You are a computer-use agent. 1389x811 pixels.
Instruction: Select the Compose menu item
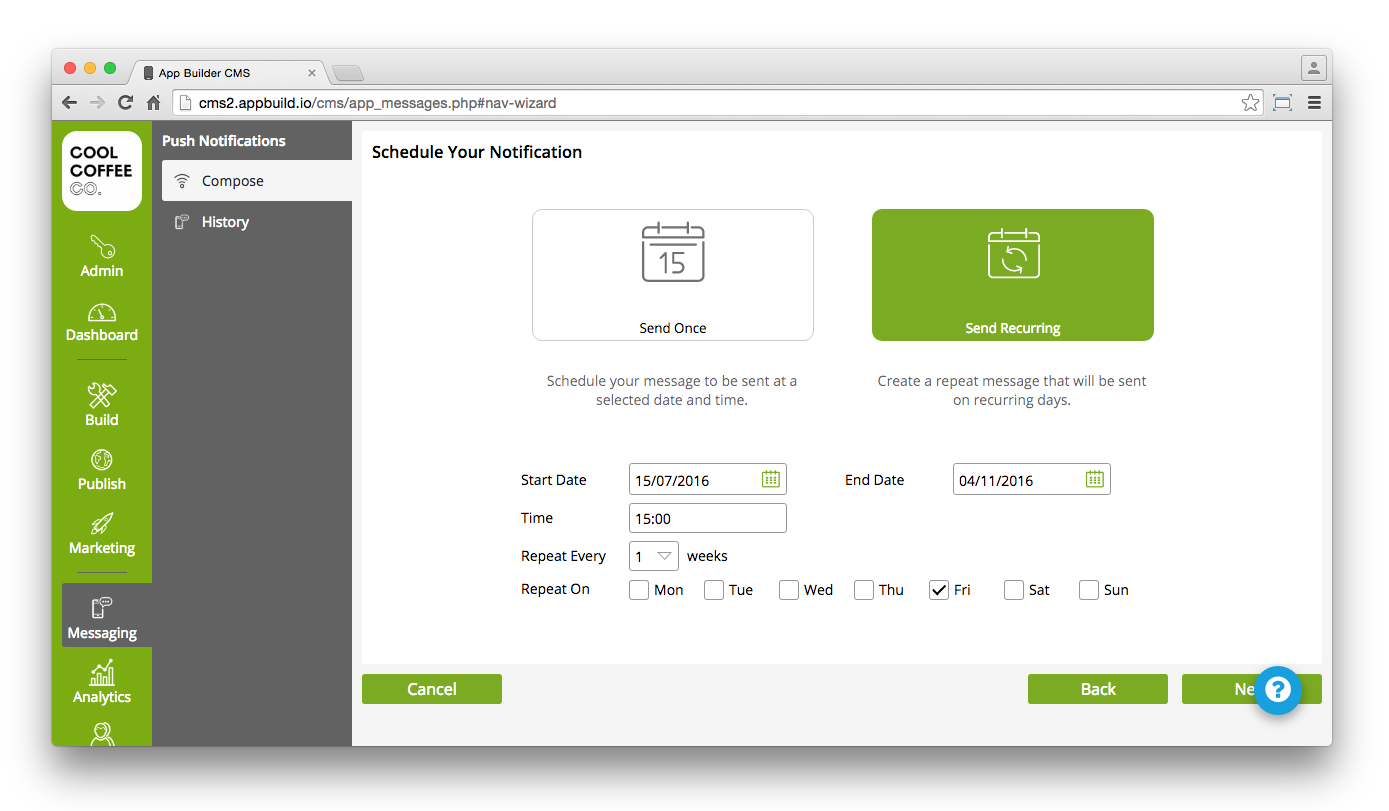257,181
